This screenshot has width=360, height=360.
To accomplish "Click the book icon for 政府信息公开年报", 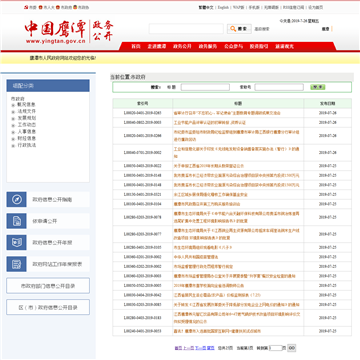I will 16,243.
